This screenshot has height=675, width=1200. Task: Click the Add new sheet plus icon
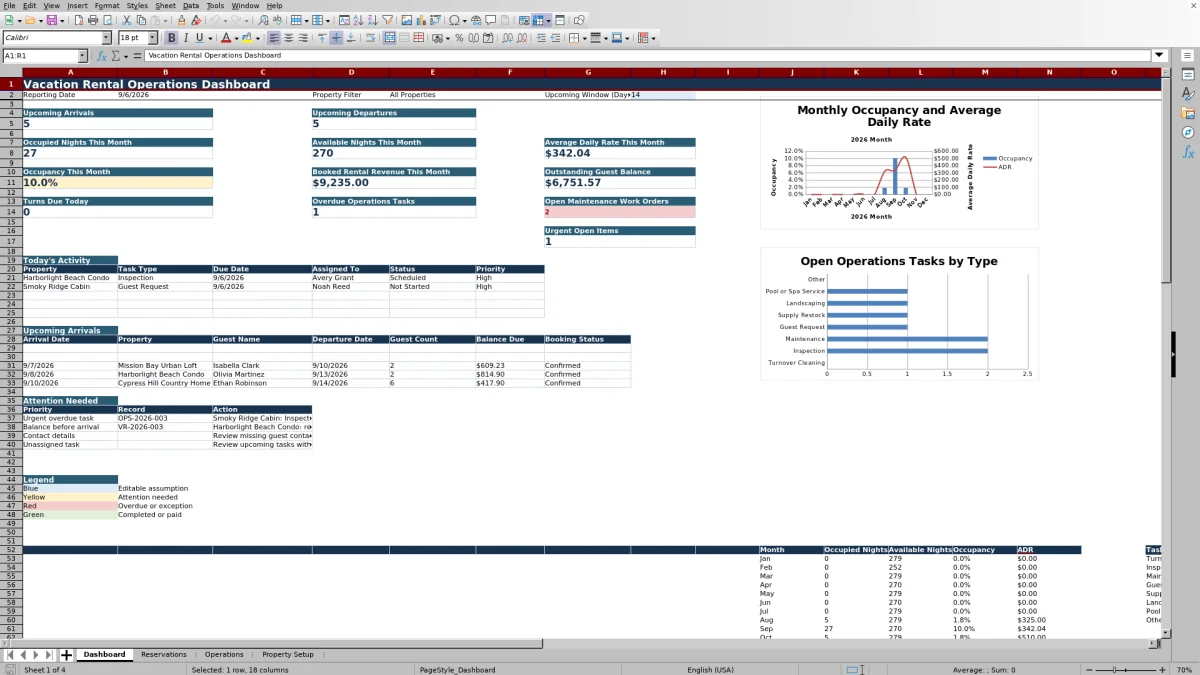click(x=67, y=655)
